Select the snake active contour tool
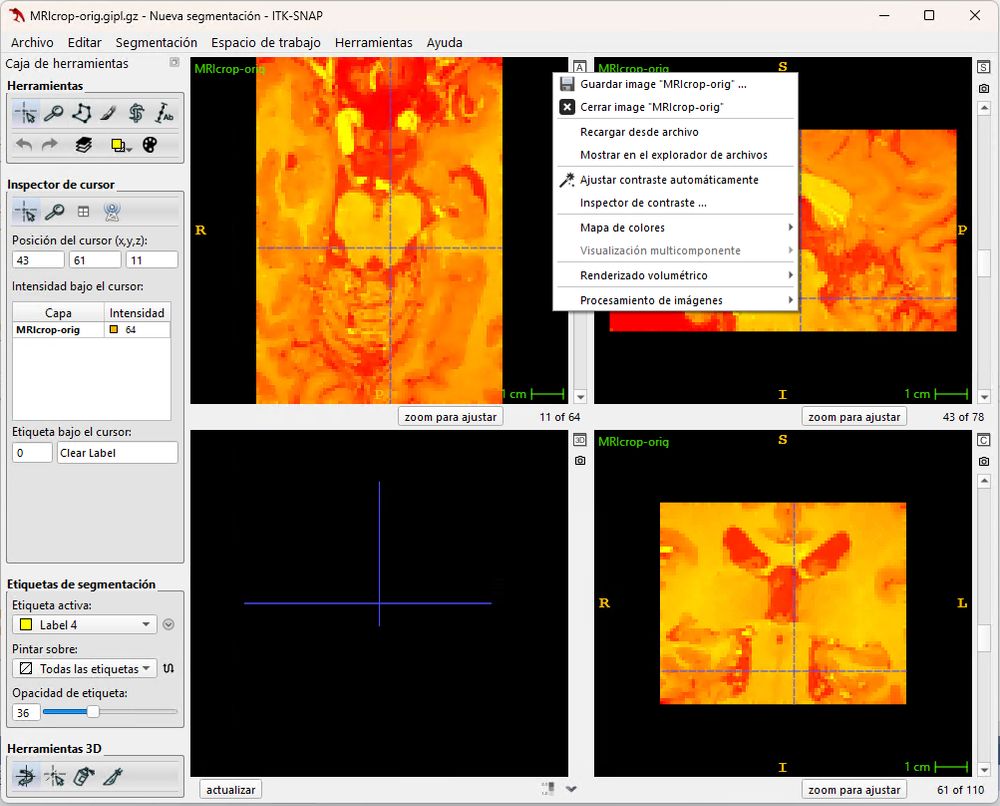Screen dimensions: 1000x806 (x=136, y=114)
